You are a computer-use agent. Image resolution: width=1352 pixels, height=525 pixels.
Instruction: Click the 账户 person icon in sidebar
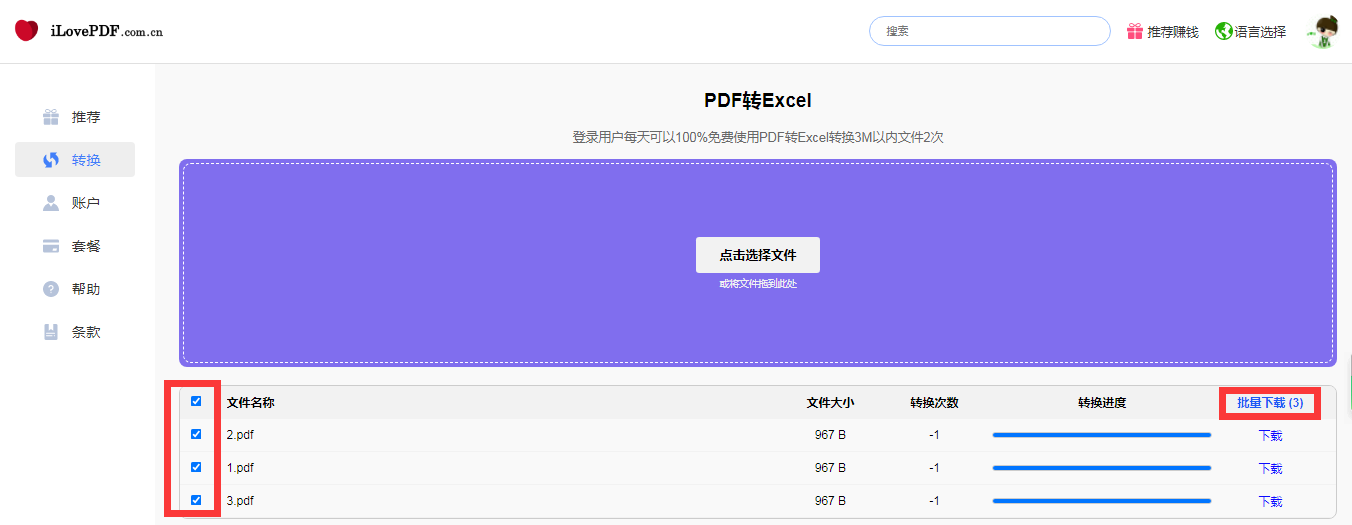(51, 203)
